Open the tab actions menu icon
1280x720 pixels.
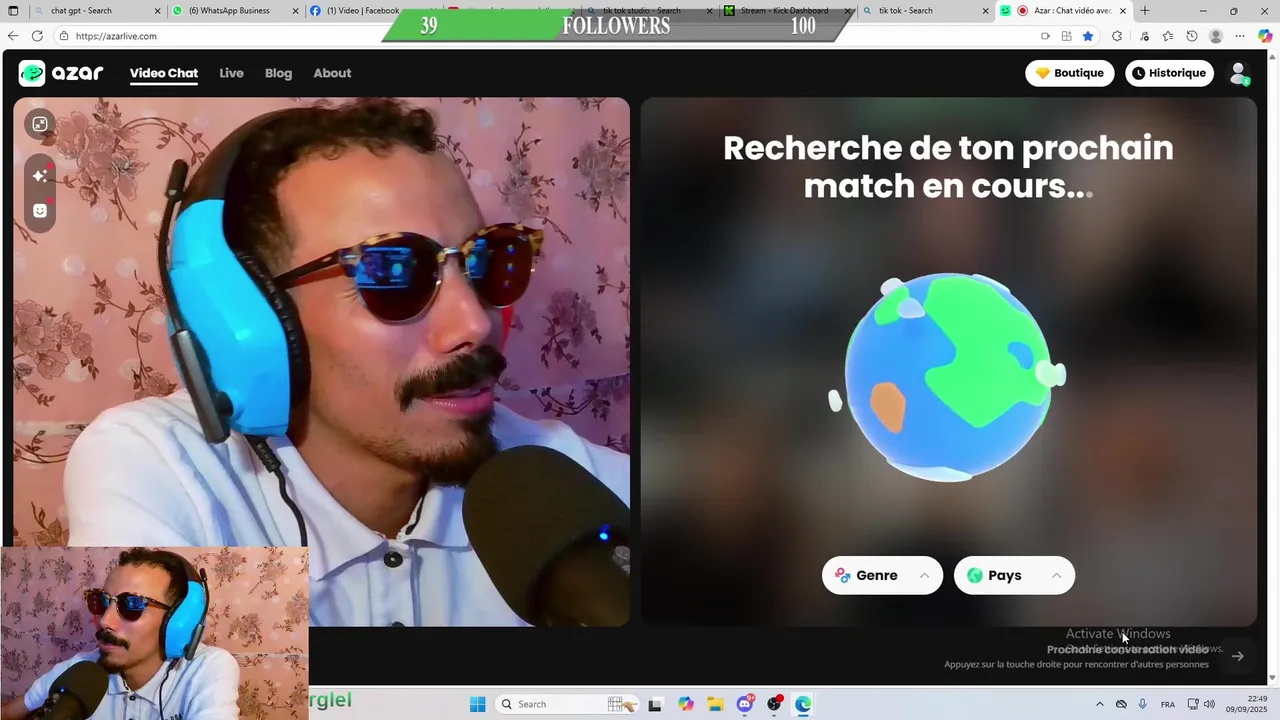click(13, 11)
